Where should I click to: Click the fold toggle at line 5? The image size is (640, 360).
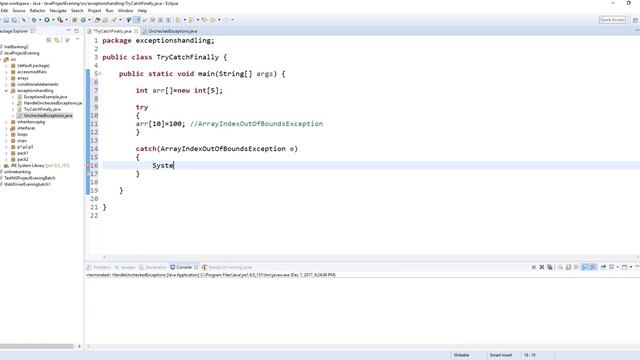[x=100, y=74]
